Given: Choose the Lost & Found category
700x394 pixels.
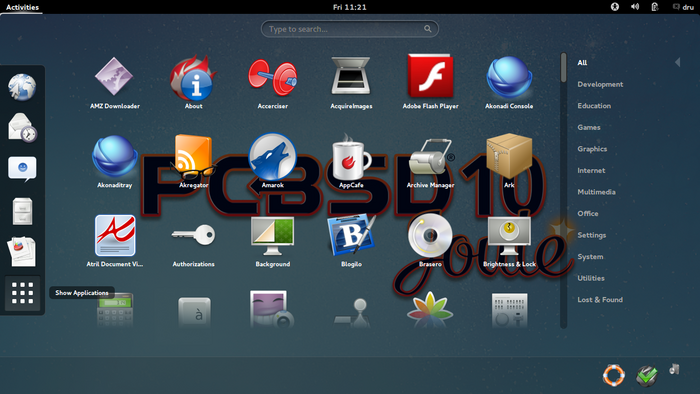Looking at the screenshot, I should [600, 299].
